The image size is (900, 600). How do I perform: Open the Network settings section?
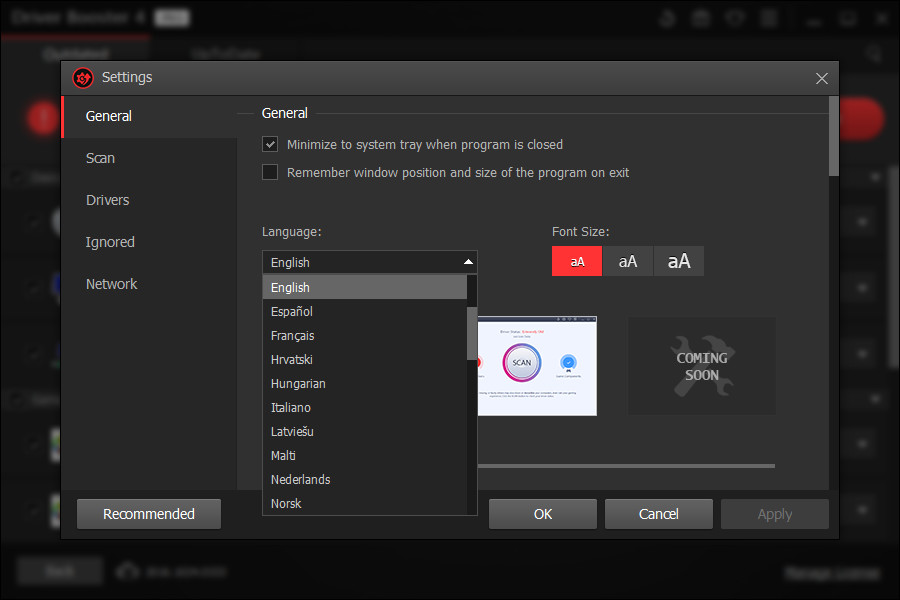pyautogui.click(x=111, y=283)
